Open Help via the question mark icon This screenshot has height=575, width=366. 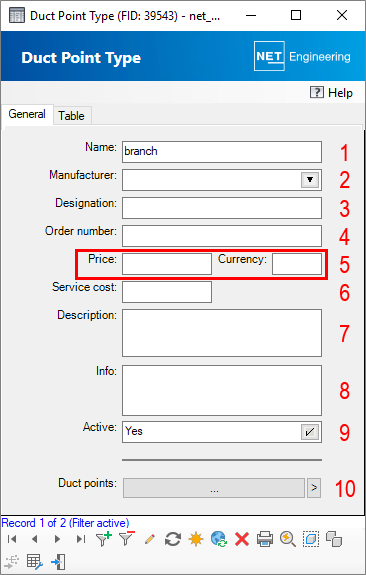pos(317,92)
